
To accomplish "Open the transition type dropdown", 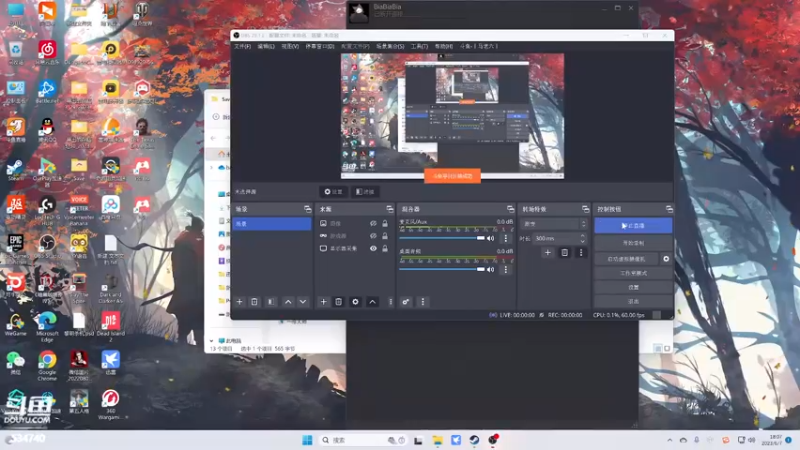I will 554,224.
